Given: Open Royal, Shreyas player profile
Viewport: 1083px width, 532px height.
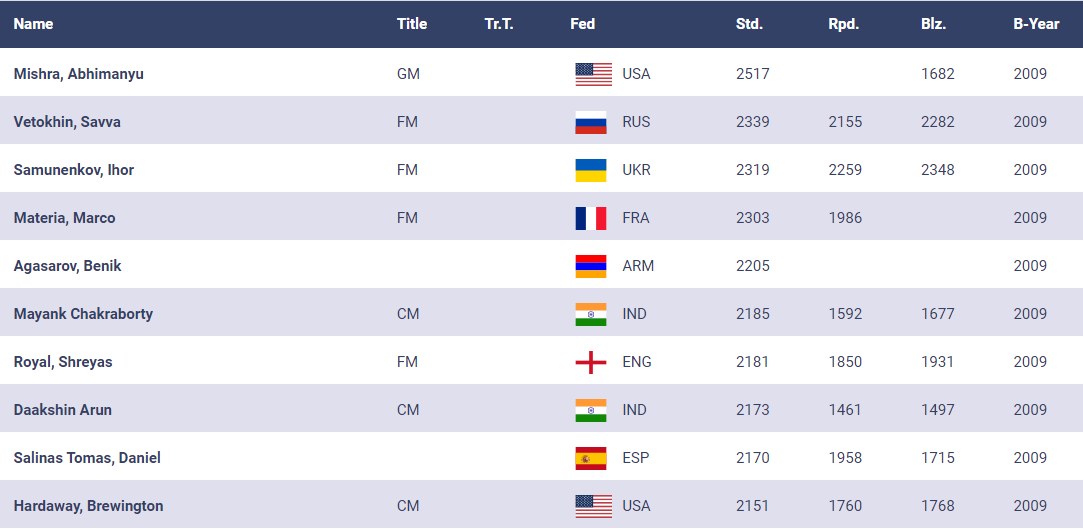Looking at the screenshot, I should (63, 362).
